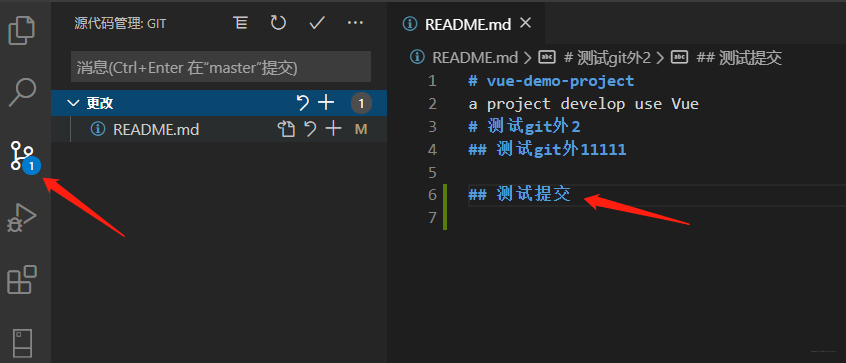Click line 4 heading ## 测试git外11111
The image size is (846, 363).
click(x=547, y=149)
